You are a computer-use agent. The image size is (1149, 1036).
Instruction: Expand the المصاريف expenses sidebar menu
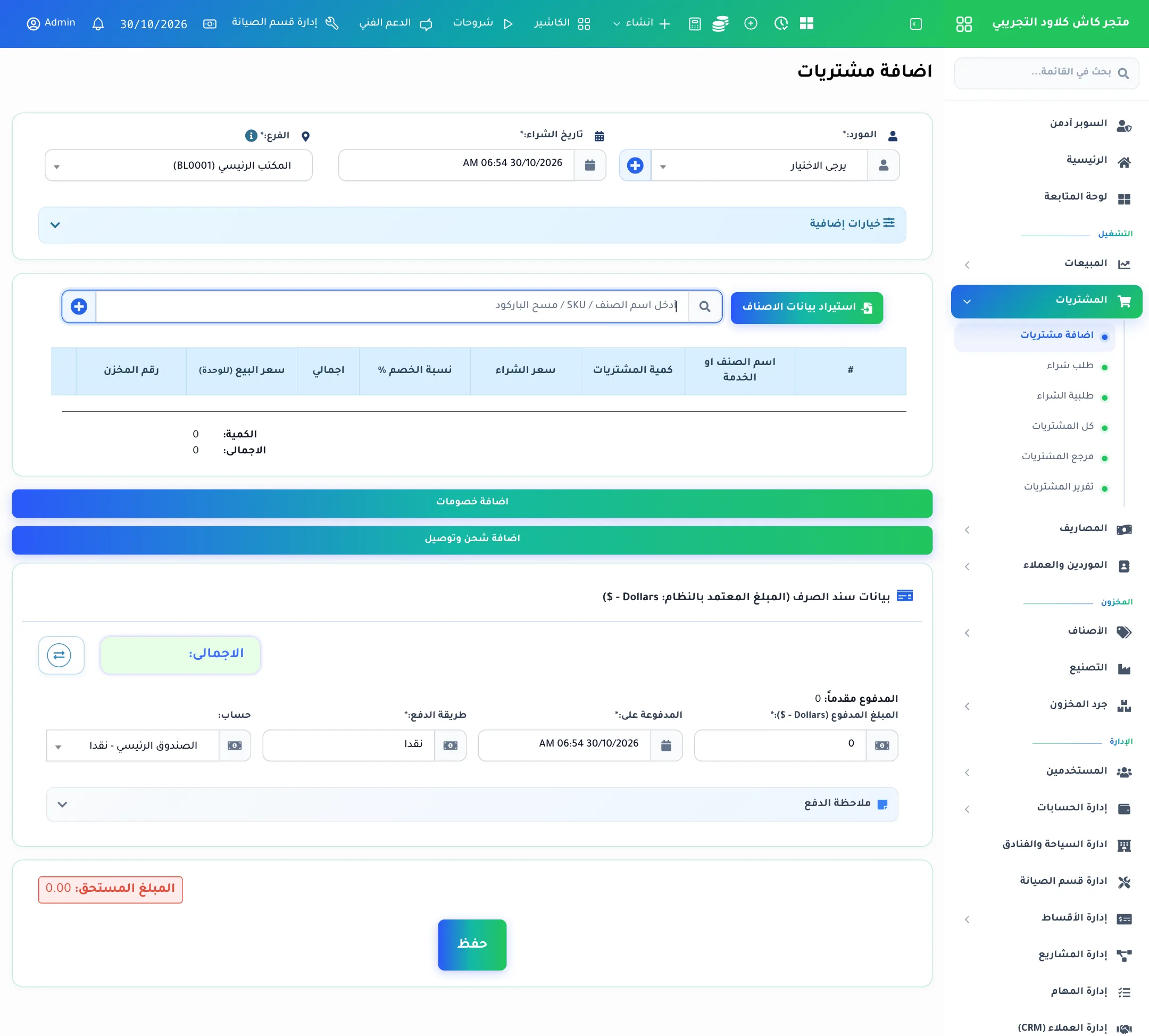pyautogui.click(x=1046, y=529)
